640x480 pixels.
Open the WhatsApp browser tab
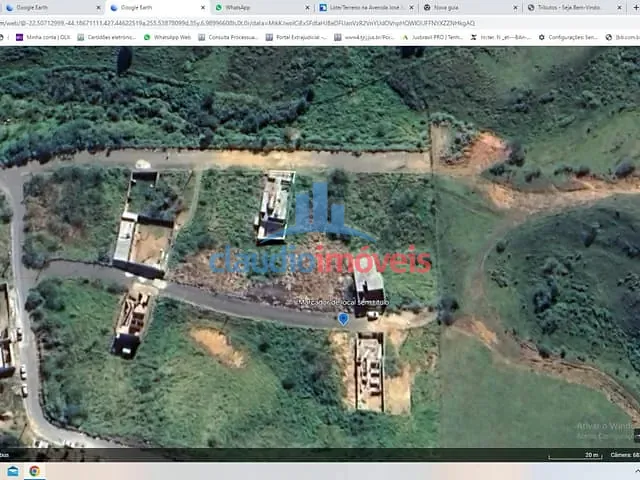261,7
